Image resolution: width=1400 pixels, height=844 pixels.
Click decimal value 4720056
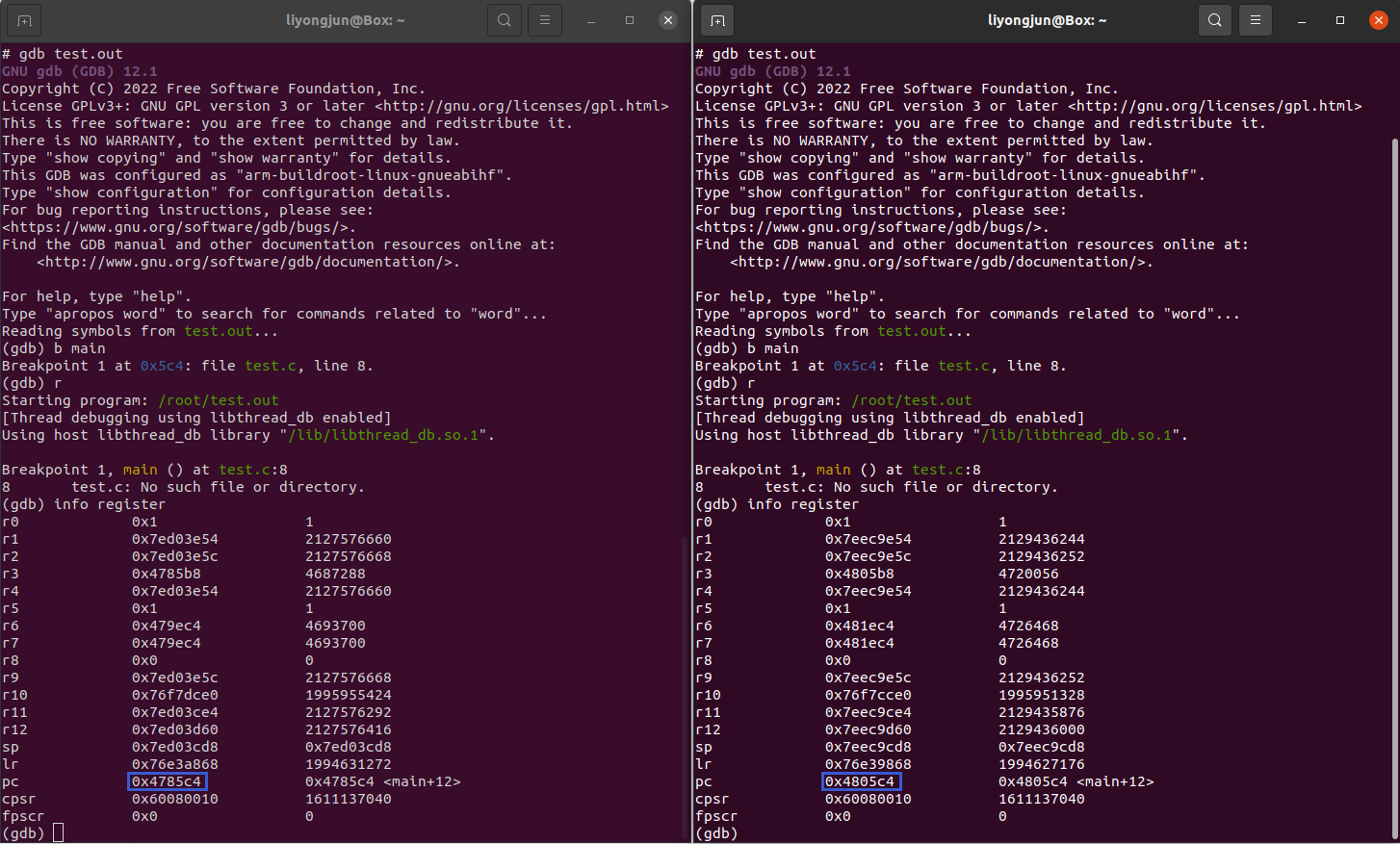pos(1028,574)
